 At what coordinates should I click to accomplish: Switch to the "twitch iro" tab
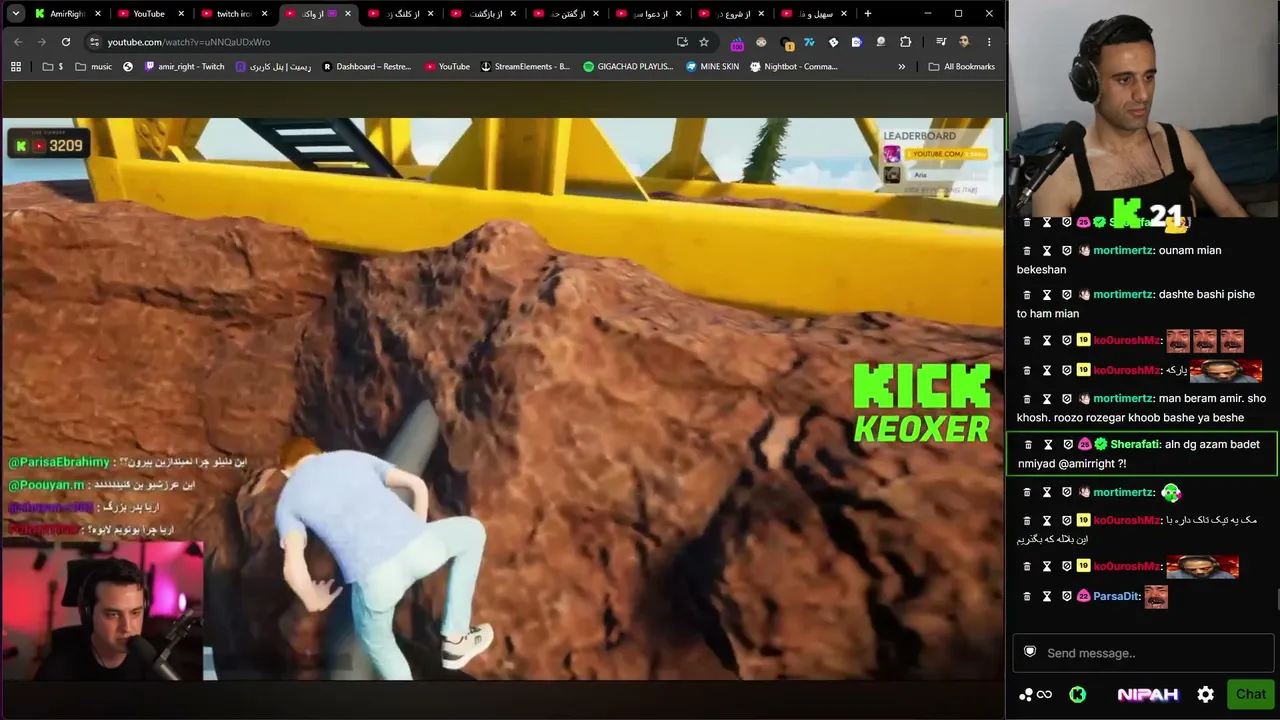pyautogui.click(x=233, y=14)
